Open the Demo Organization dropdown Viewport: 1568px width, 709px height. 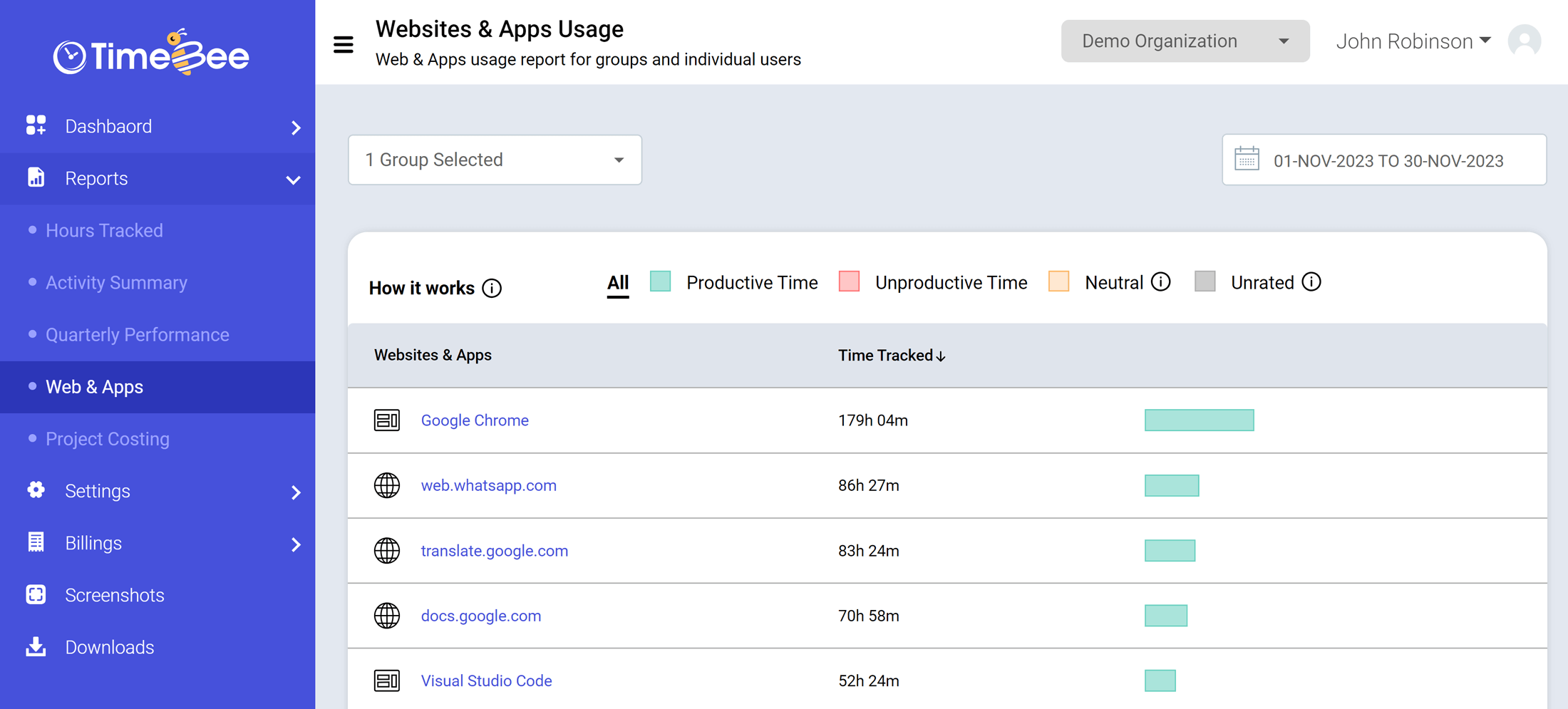click(1185, 41)
